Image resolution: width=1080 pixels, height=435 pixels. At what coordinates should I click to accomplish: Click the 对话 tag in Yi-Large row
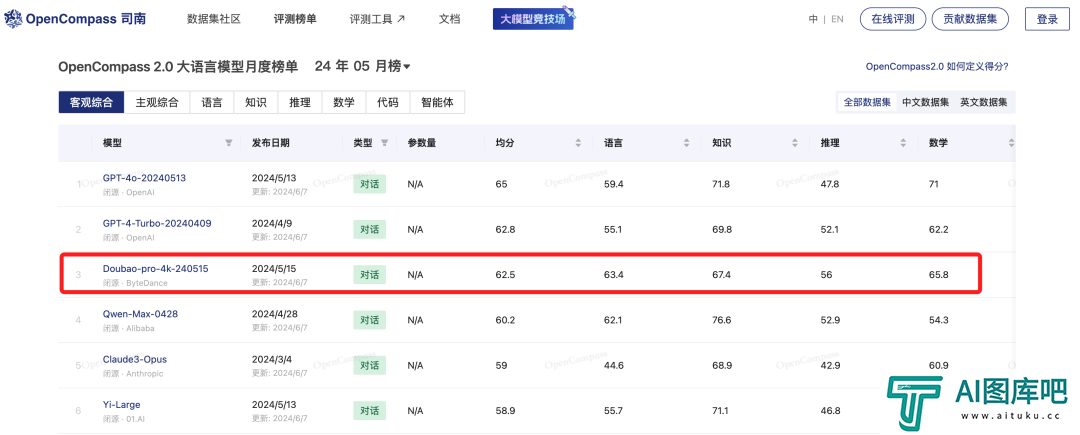[370, 411]
